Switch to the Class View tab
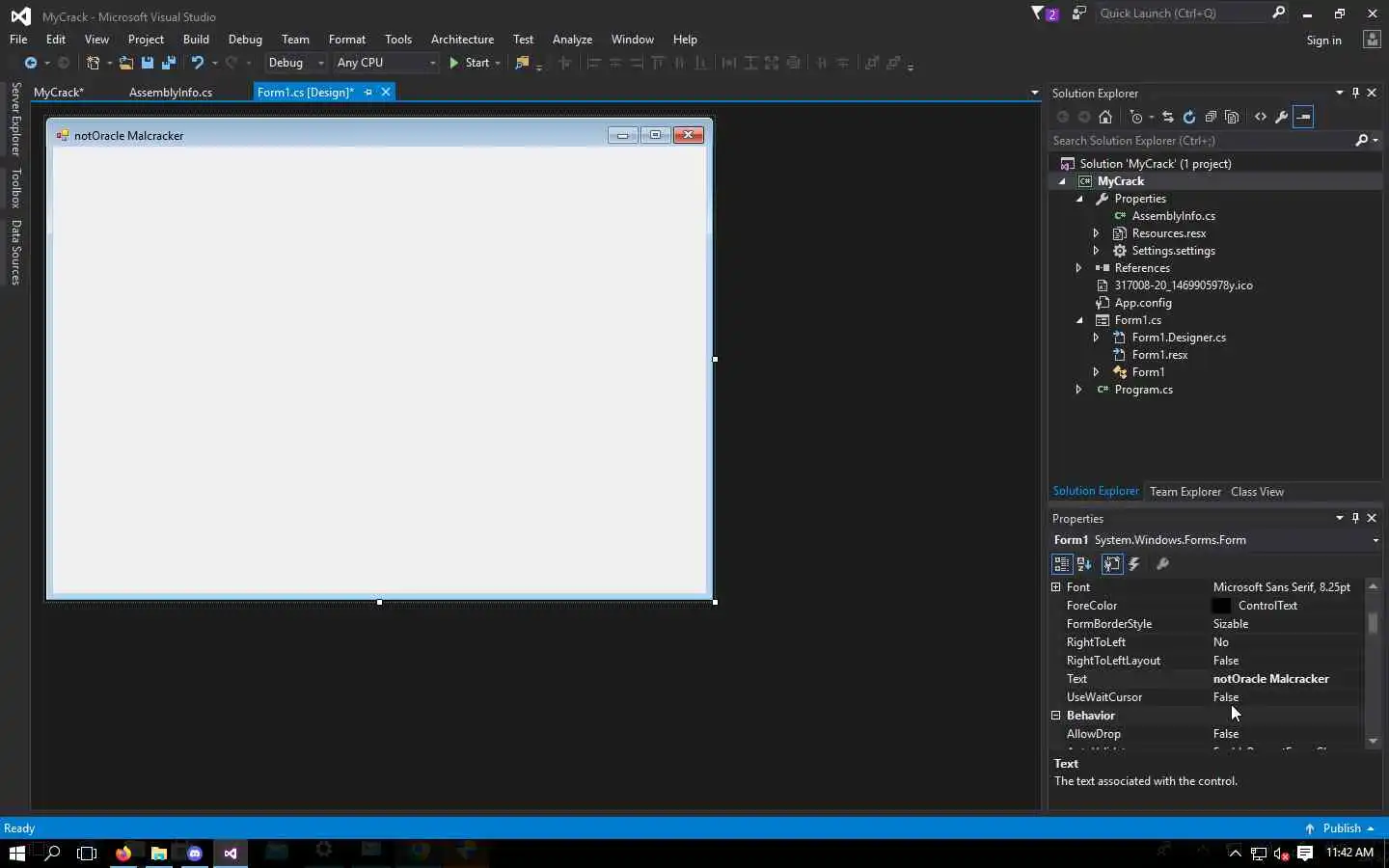The image size is (1389, 868). tap(1257, 492)
